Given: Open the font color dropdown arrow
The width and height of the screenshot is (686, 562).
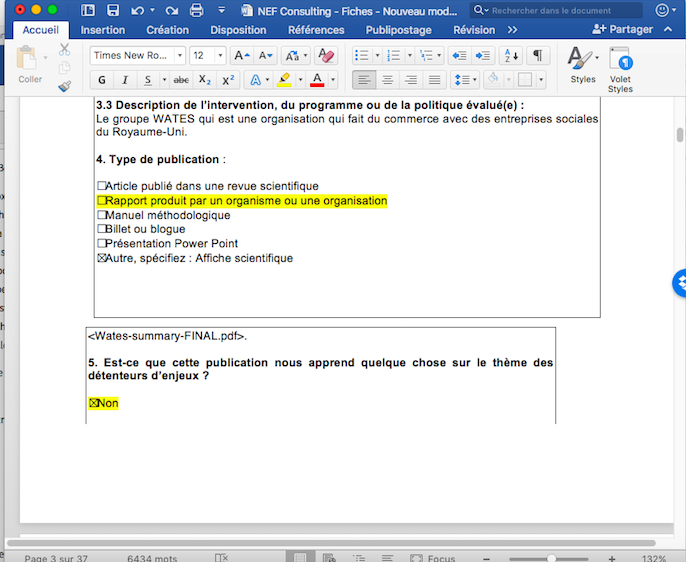Looking at the screenshot, I should coord(333,80).
